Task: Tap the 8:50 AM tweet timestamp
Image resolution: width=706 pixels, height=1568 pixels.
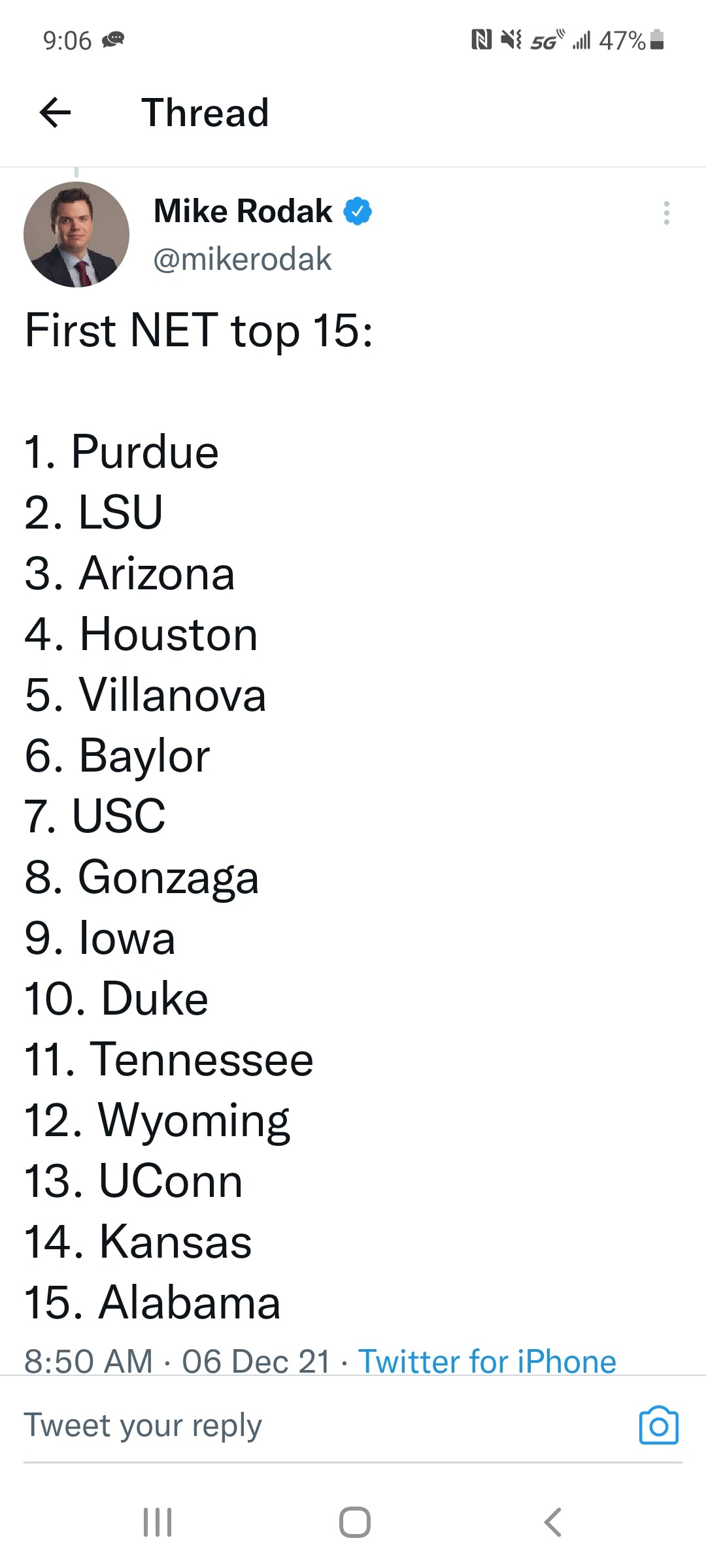Action: point(88,1362)
